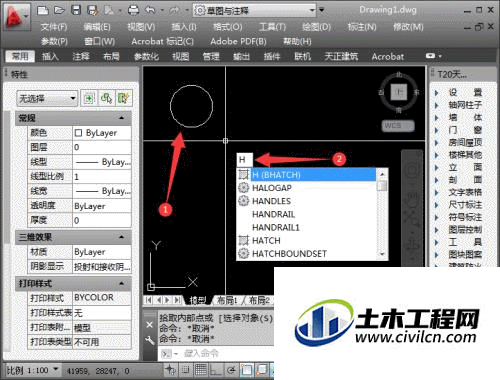Click the Undo arrow icon

click(x=151, y=10)
